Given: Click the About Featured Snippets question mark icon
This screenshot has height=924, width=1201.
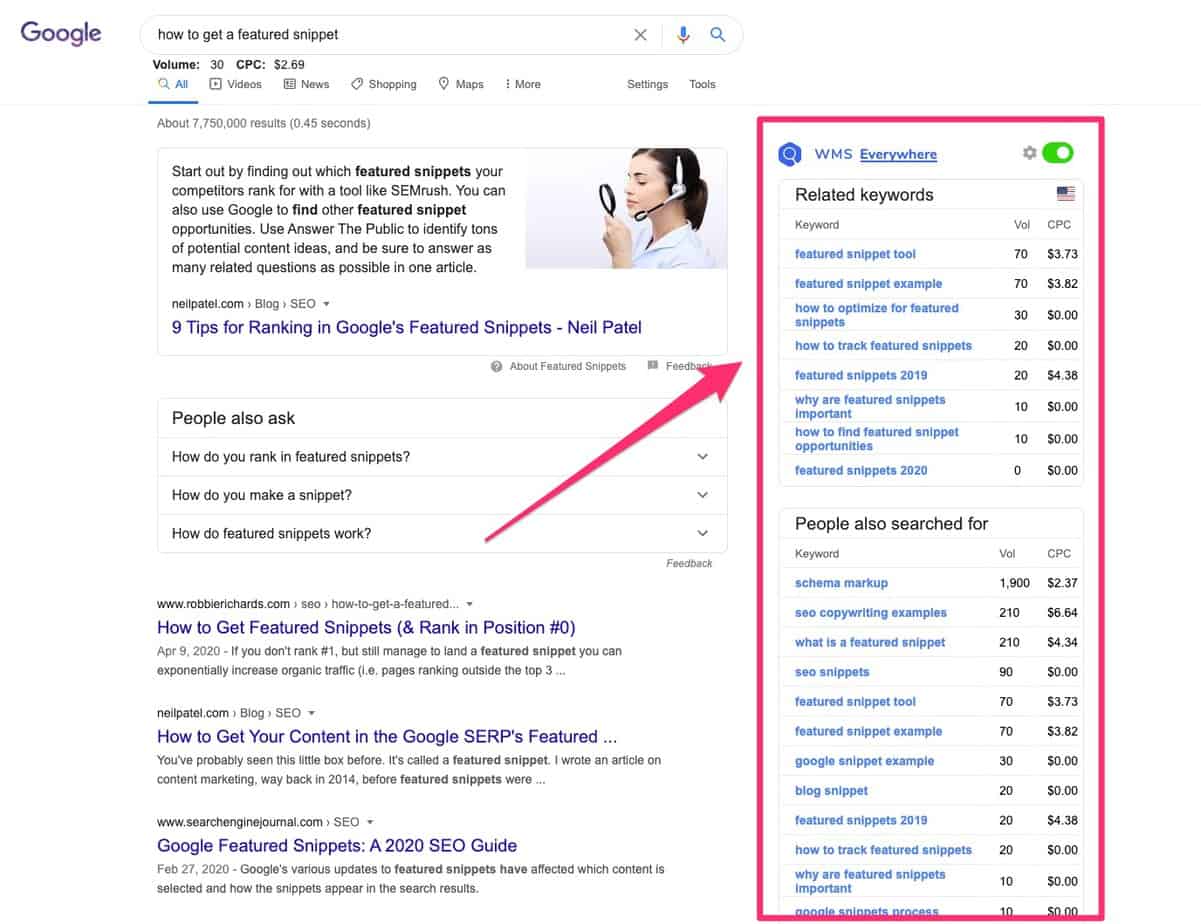Looking at the screenshot, I should [x=497, y=366].
